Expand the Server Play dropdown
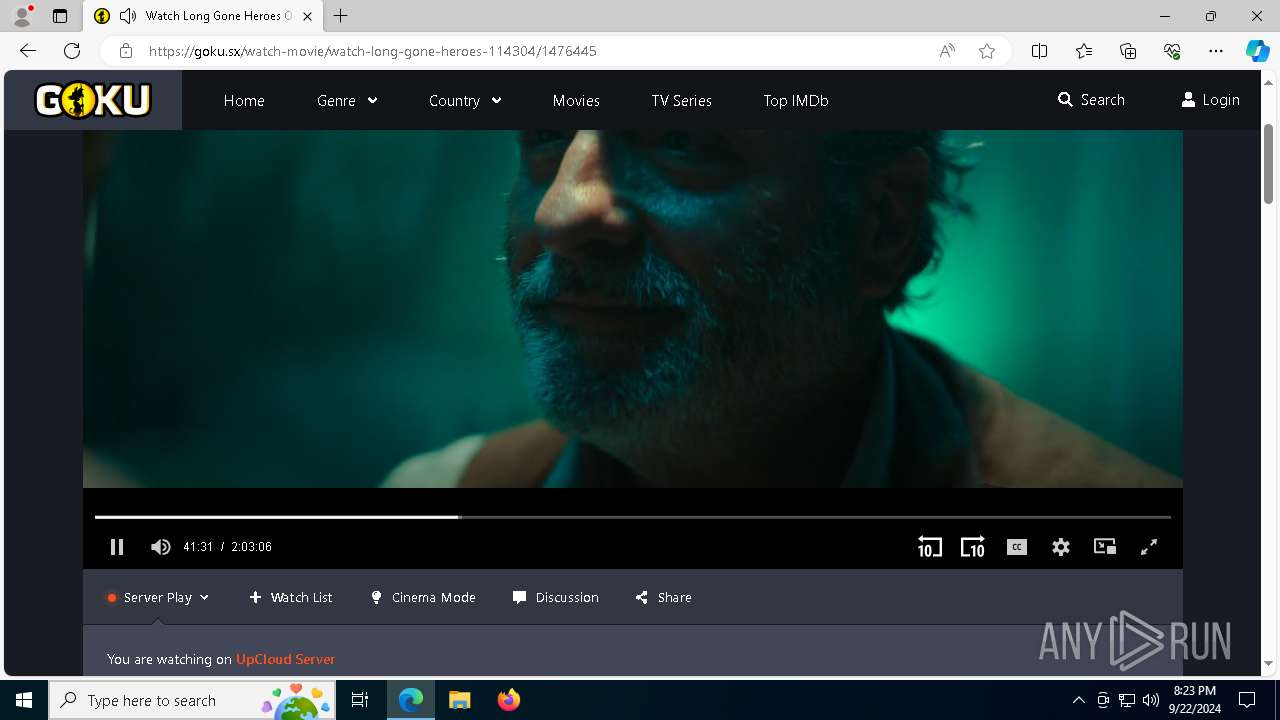Viewport: 1280px width, 720px height. [158, 597]
